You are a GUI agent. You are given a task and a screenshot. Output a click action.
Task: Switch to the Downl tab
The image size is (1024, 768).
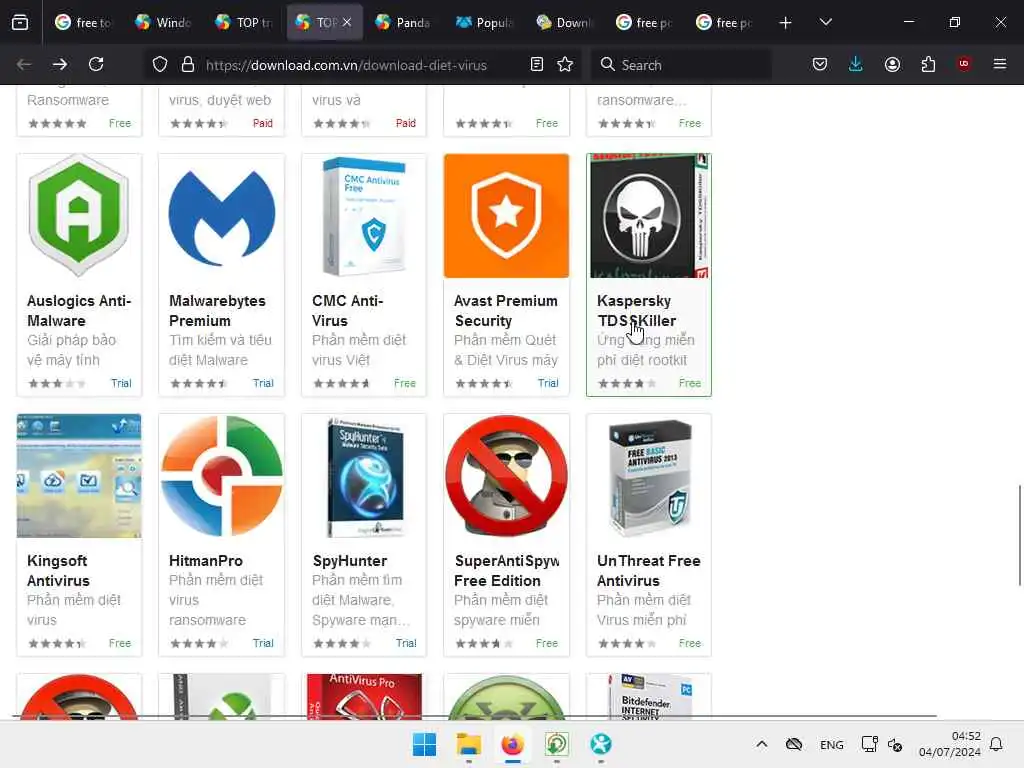coord(564,23)
